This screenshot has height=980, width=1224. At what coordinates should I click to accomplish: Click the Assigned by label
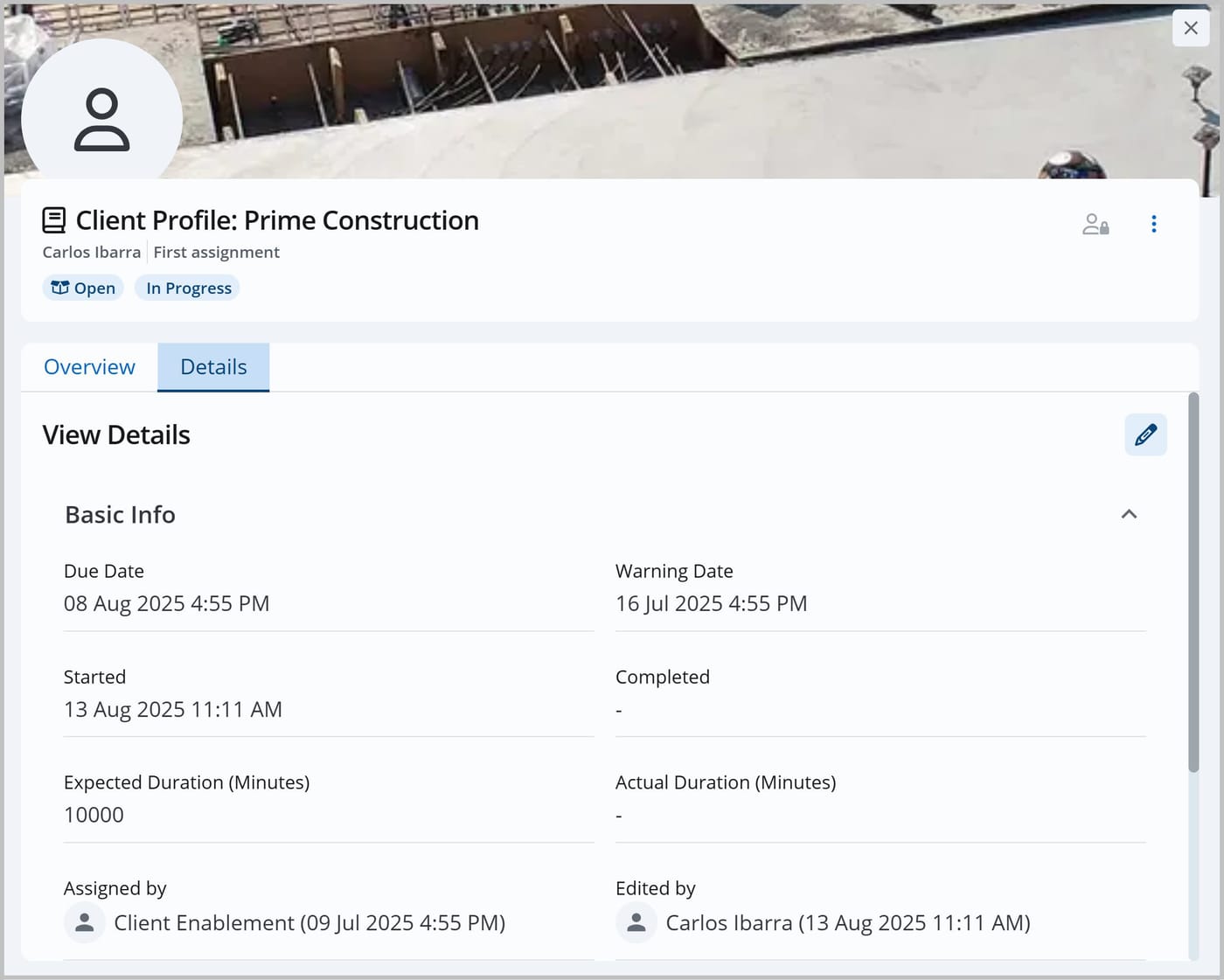115,888
